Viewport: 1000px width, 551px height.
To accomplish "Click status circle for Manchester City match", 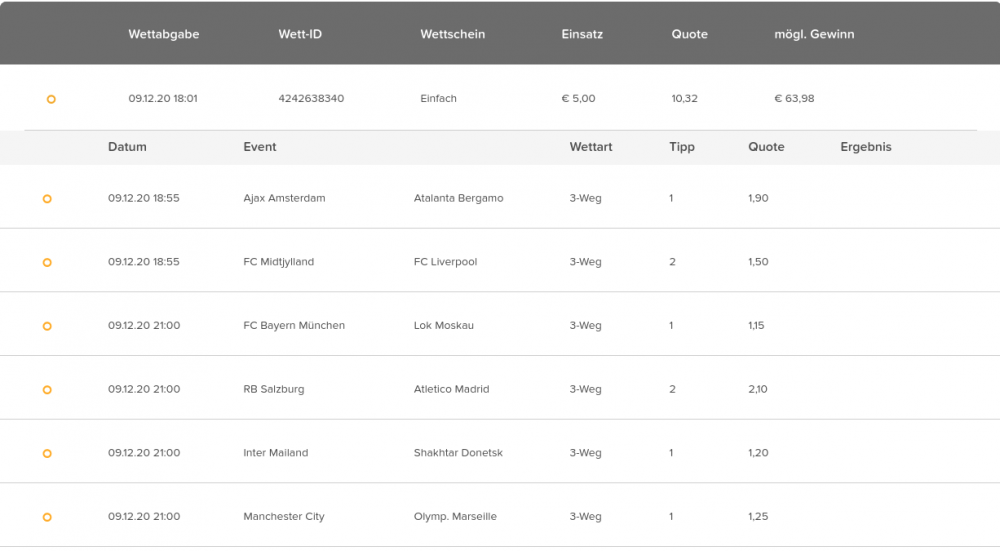I will [47, 518].
